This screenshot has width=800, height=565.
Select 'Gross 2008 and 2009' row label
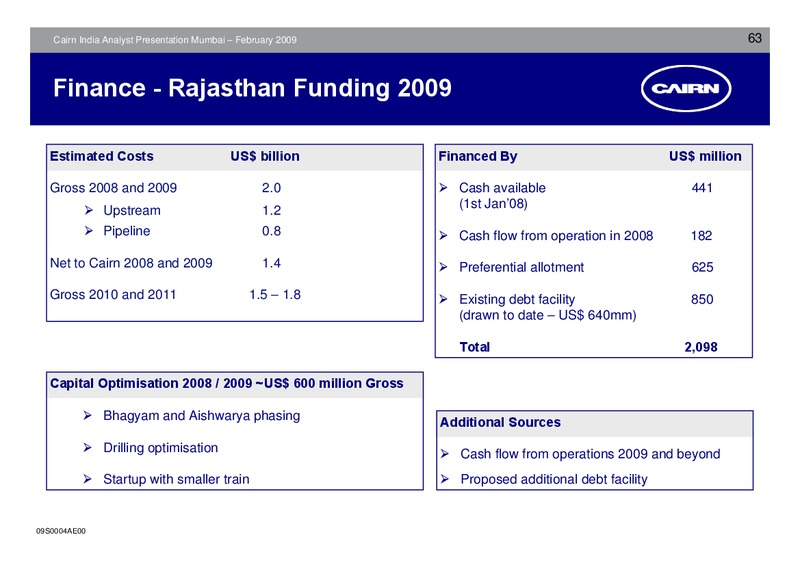click(113, 188)
